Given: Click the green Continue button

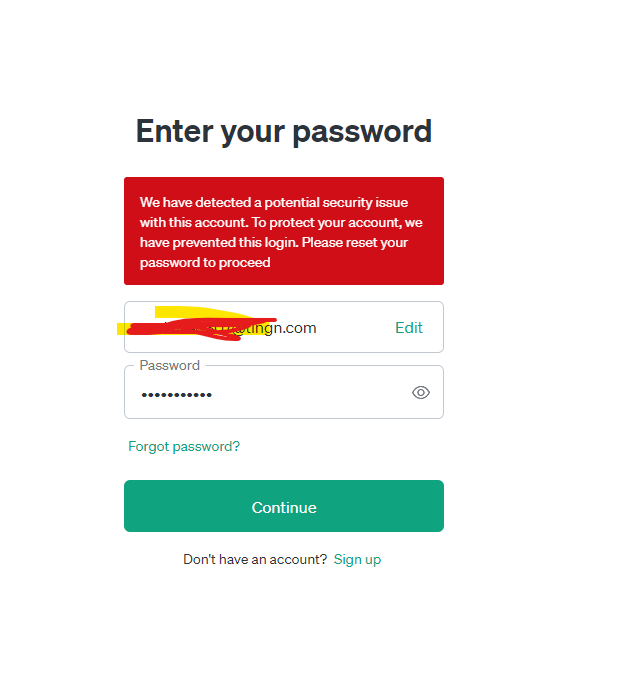Looking at the screenshot, I should coord(284,506).
